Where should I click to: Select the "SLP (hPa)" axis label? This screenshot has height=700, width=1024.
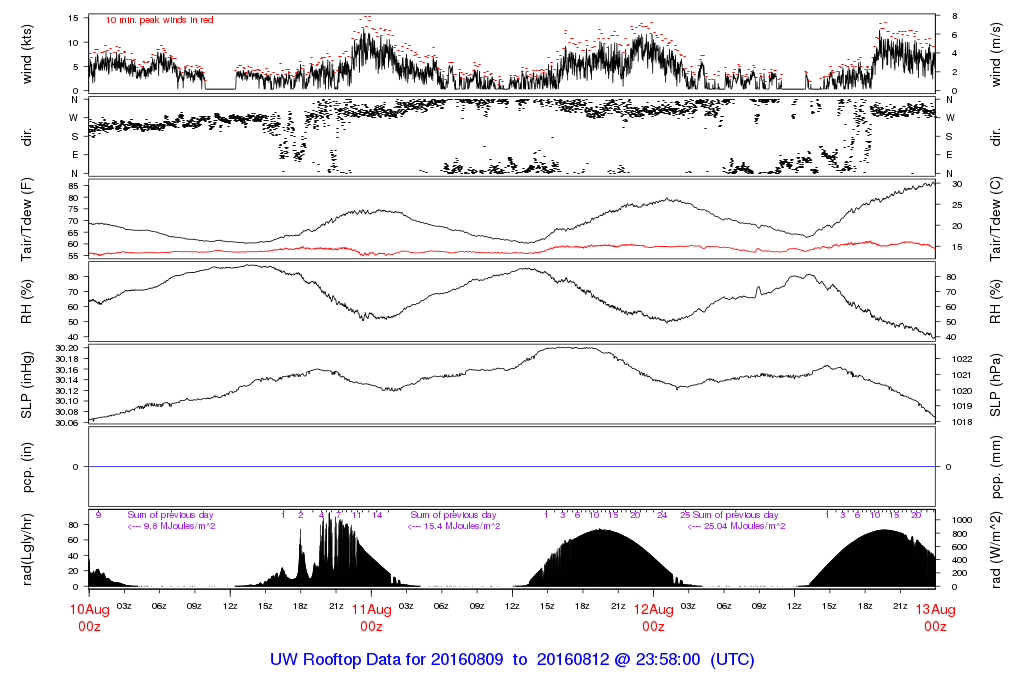[996, 385]
